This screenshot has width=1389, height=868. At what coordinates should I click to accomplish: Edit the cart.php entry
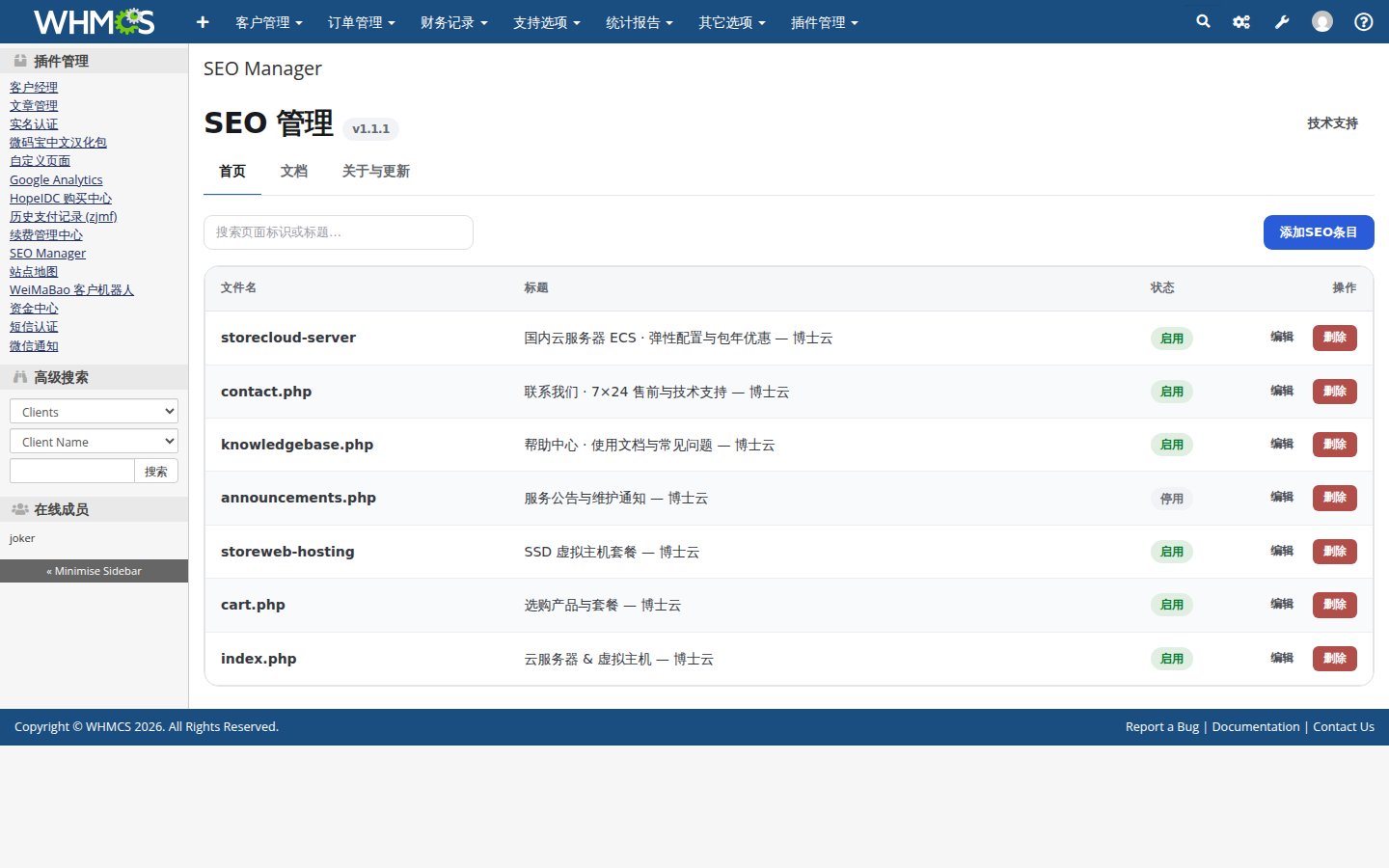pyautogui.click(x=1282, y=604)
